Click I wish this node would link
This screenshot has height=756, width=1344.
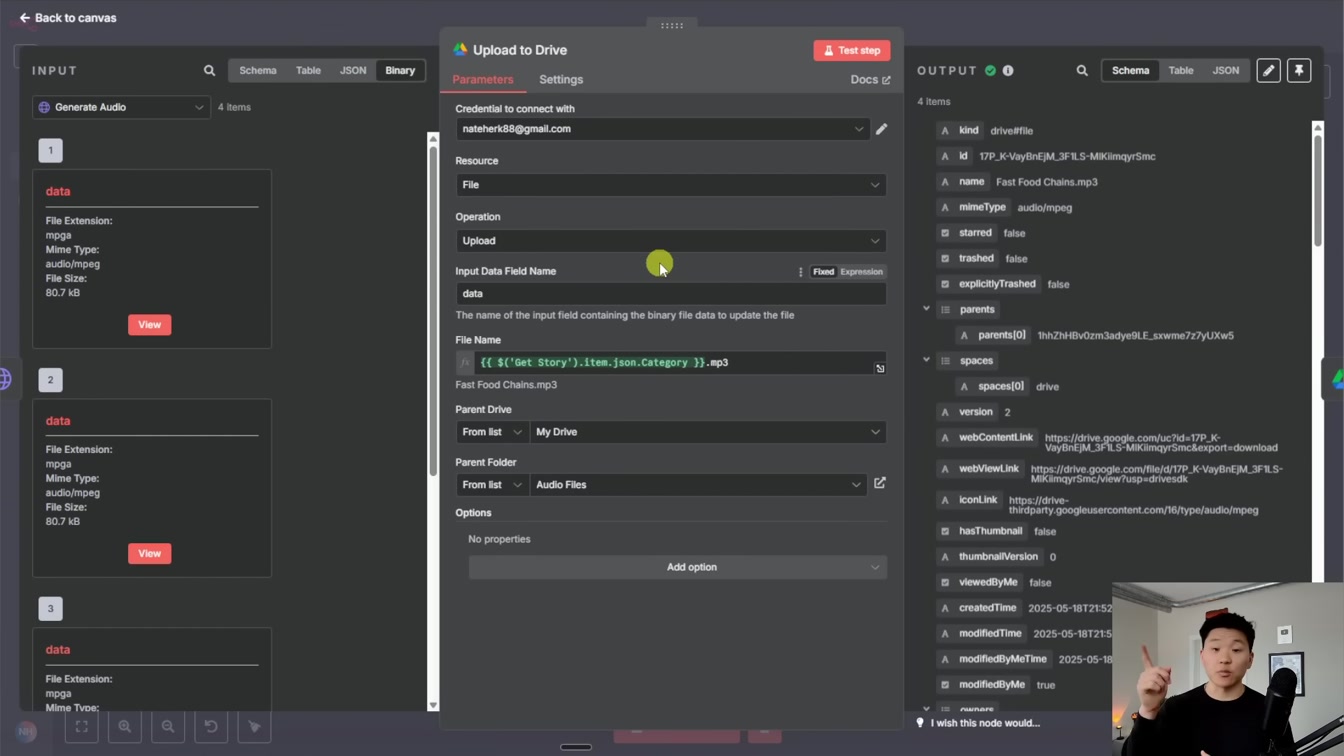[985, 723]
